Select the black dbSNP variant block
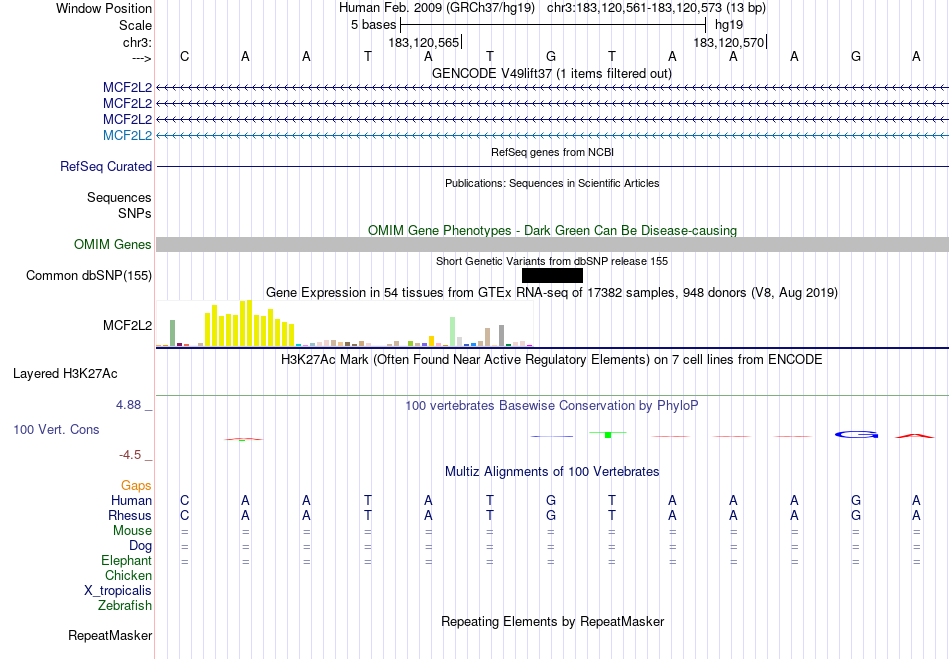The width and height of the screenshot is (950, 659). (552, 276)
